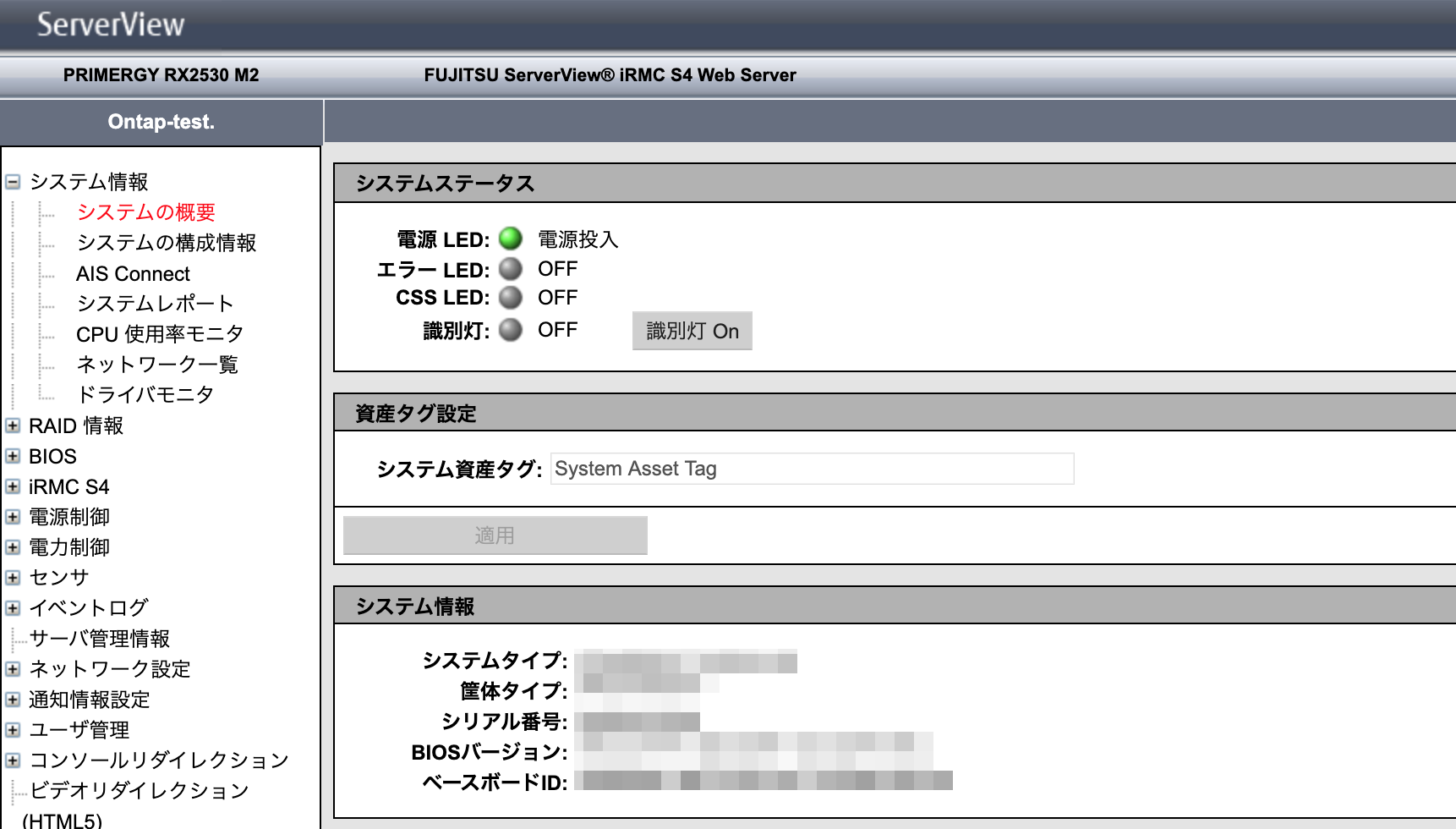
Task: Click the grey 識別灯 indicator
Action: tap(511, 330)
